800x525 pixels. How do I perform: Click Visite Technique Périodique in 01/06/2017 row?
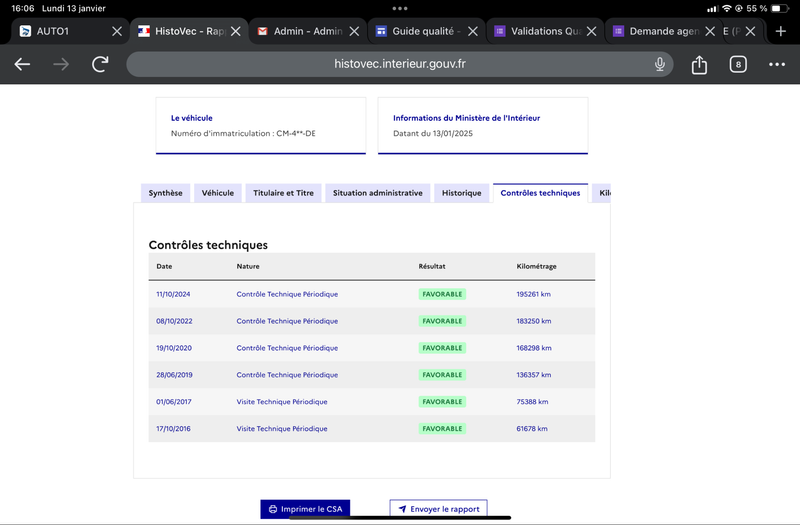coord(282,402)
